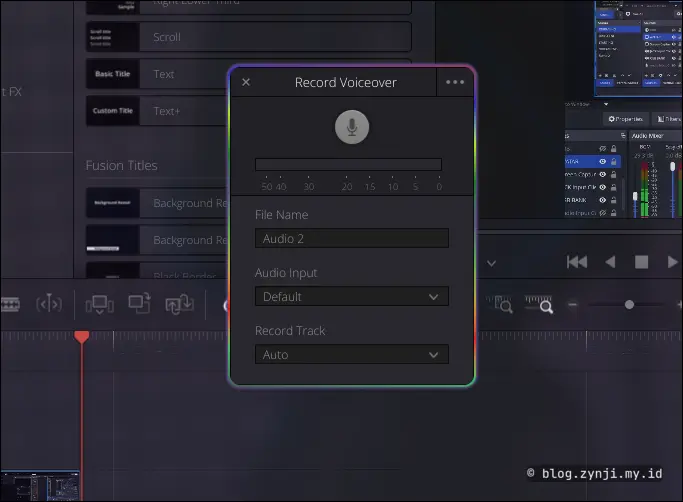Choose the Text basic title
683x502 pixels.
tap(248, 74)
